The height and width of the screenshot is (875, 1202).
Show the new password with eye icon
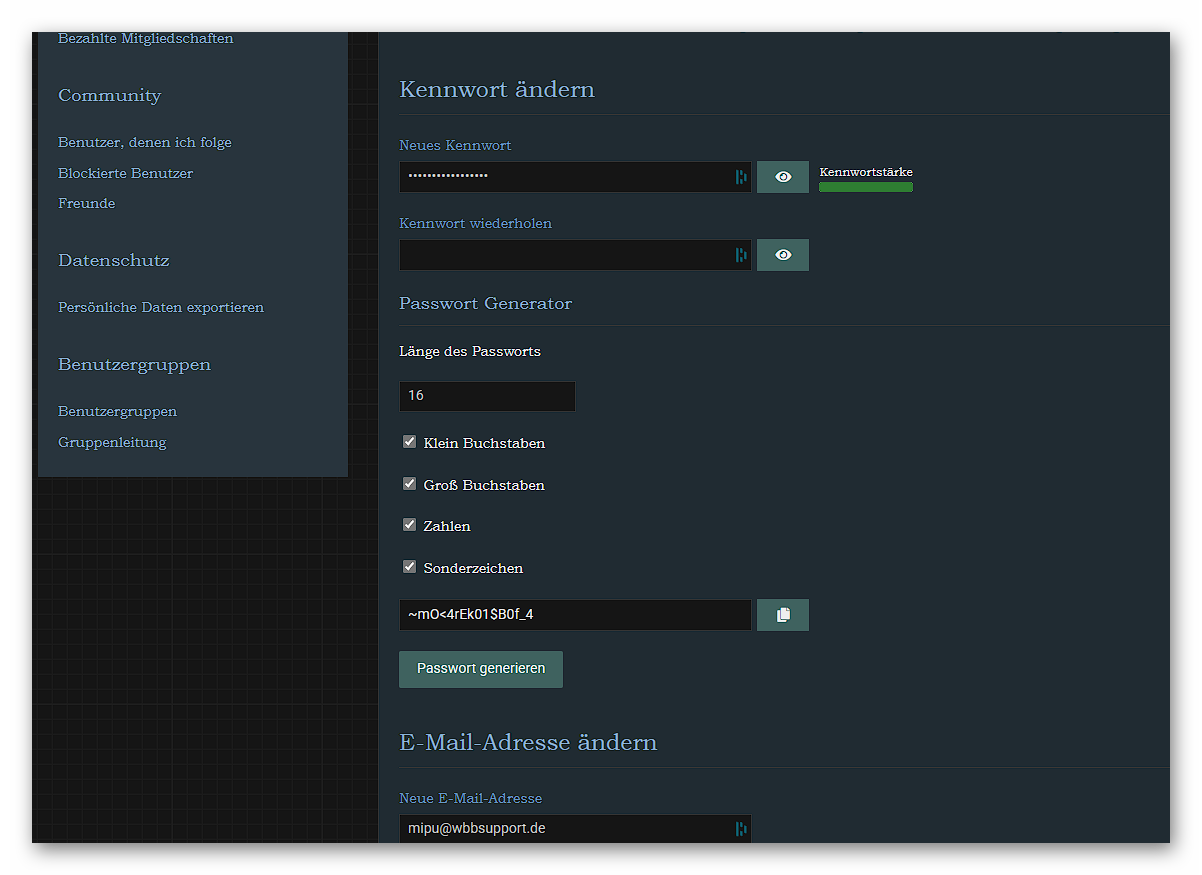click(783, 177)
